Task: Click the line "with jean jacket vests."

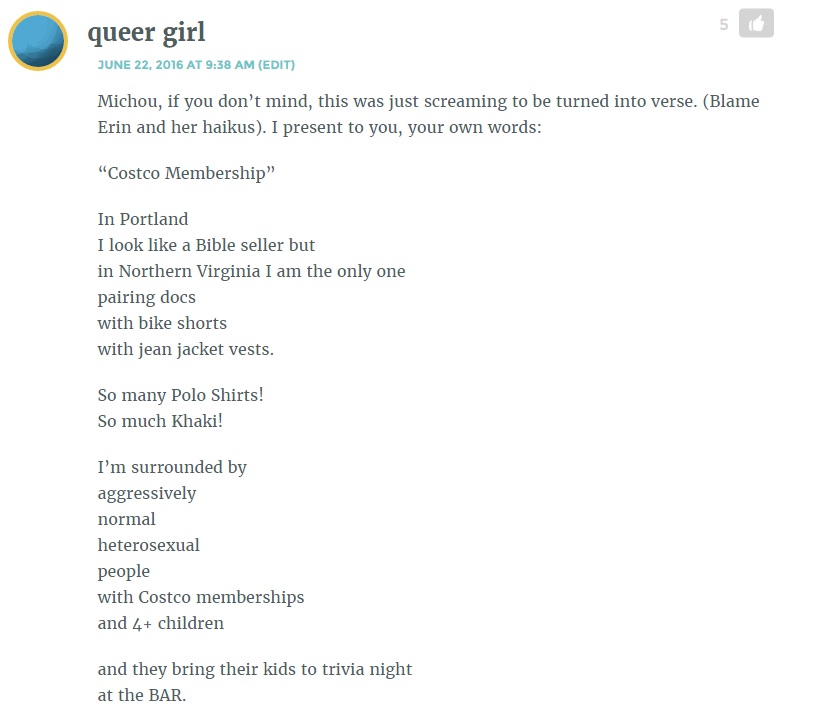Action: point(186,349)
